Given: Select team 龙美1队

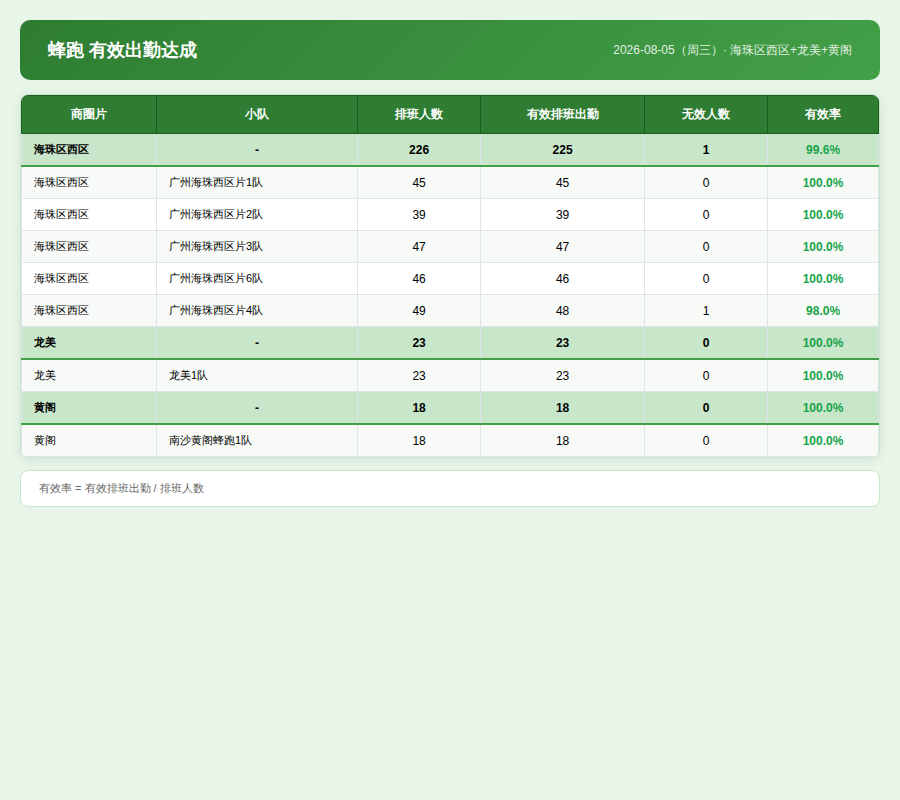Looking at the screenshot, I should (x=188, y=375).
